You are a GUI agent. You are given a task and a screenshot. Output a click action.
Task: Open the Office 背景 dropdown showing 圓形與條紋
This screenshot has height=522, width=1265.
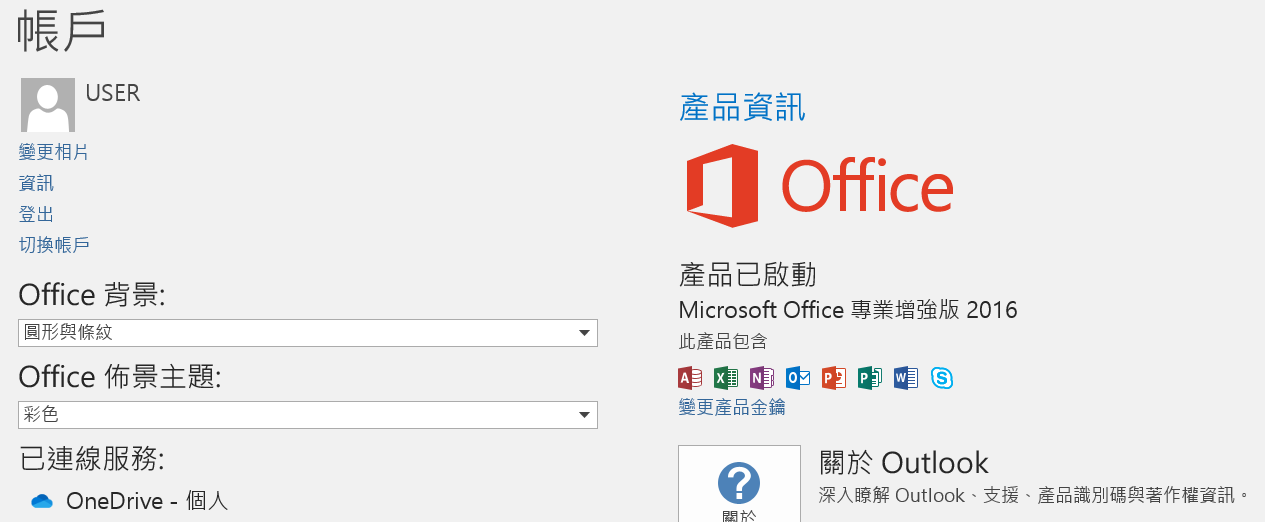pyautogui.click(x=308, y=333)
